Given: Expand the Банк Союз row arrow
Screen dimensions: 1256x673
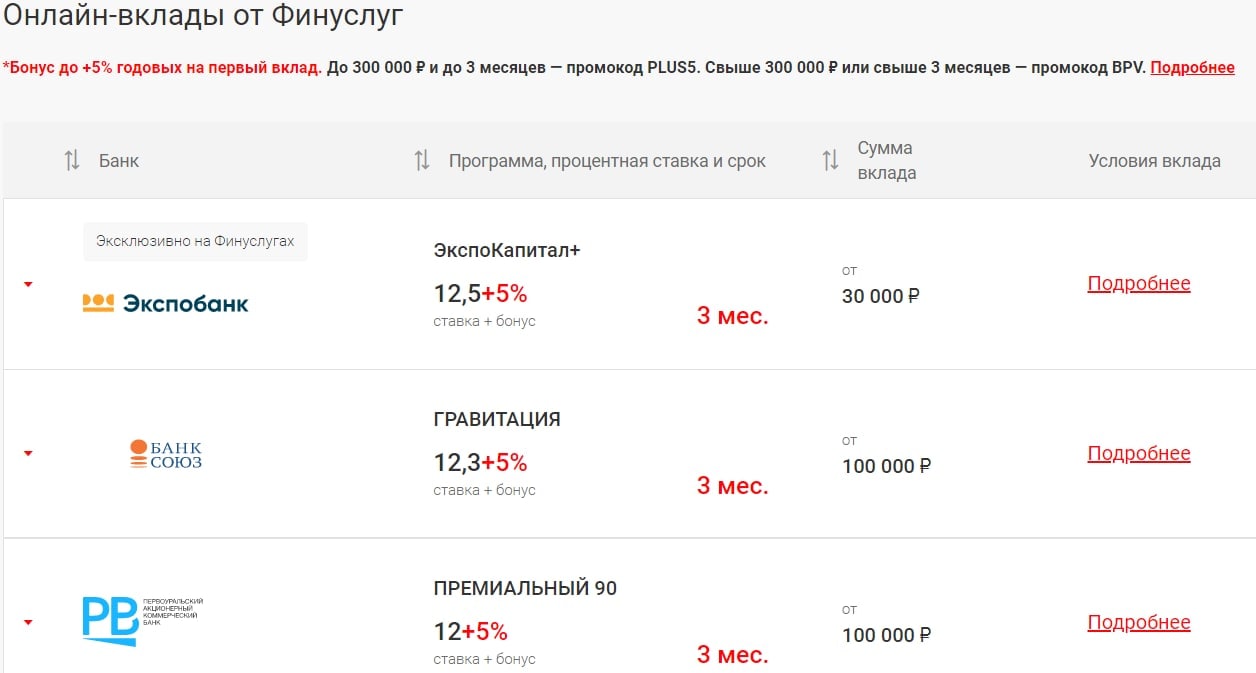Looking at the screenshot, I should pyautogui.click(x=28, y=453).
